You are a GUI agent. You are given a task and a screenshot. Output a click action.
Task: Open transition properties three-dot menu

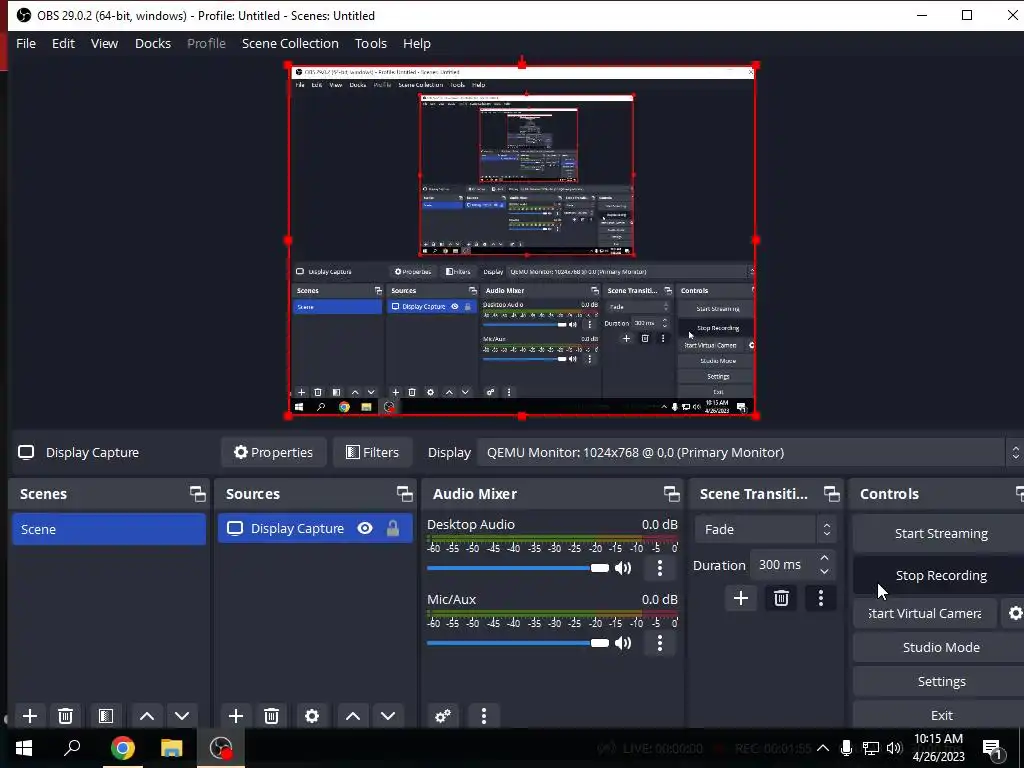821,598
